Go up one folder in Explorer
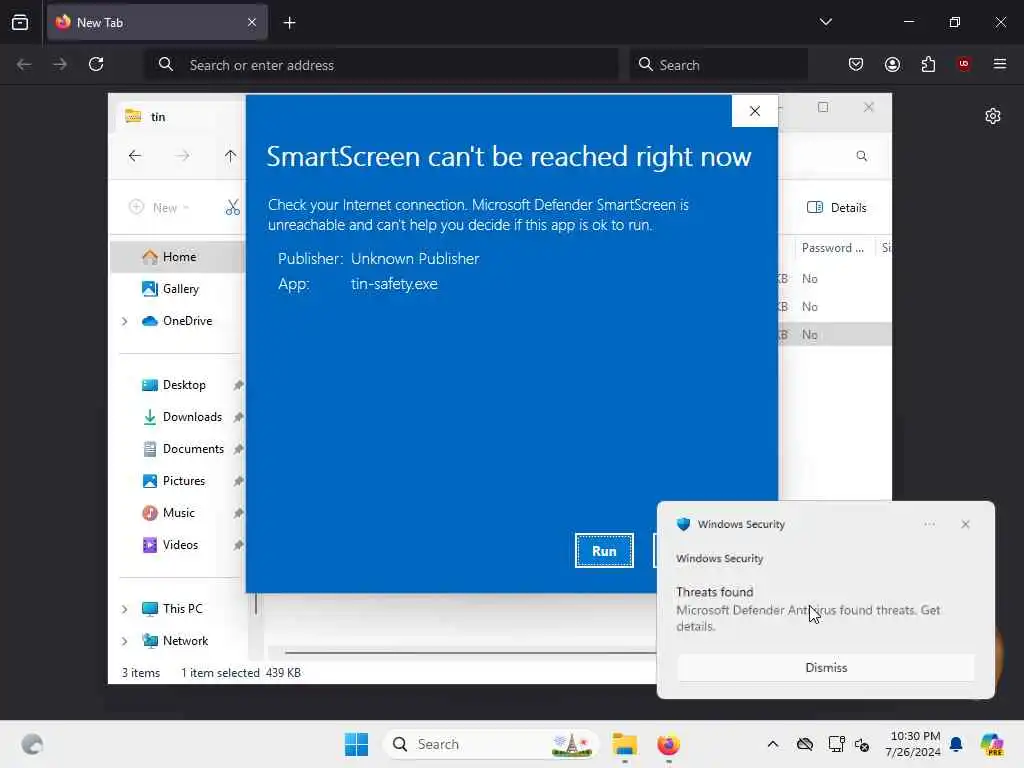The width and height of the screenshot is (1024, 768). tap(231, 156)
